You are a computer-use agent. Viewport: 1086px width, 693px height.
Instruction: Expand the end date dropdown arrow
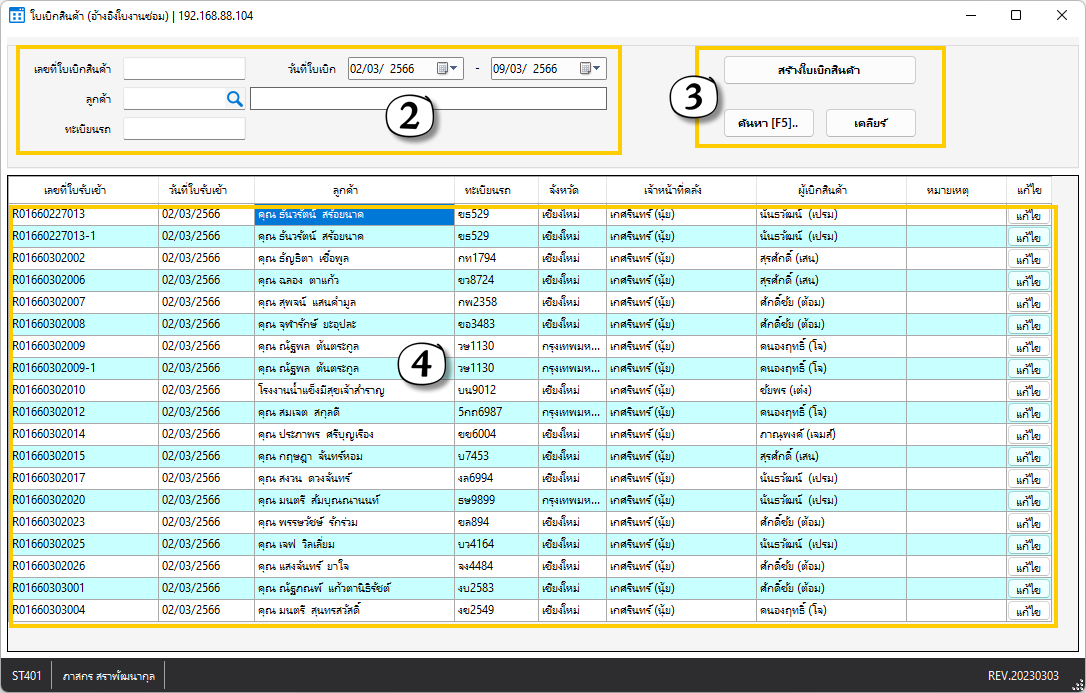[x=598, y=69]
